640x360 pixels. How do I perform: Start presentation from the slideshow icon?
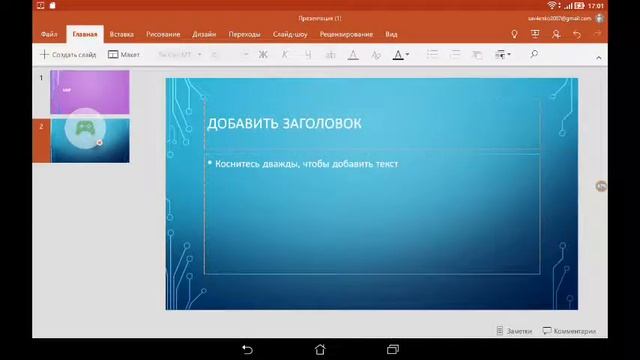(x=535, y=34)
